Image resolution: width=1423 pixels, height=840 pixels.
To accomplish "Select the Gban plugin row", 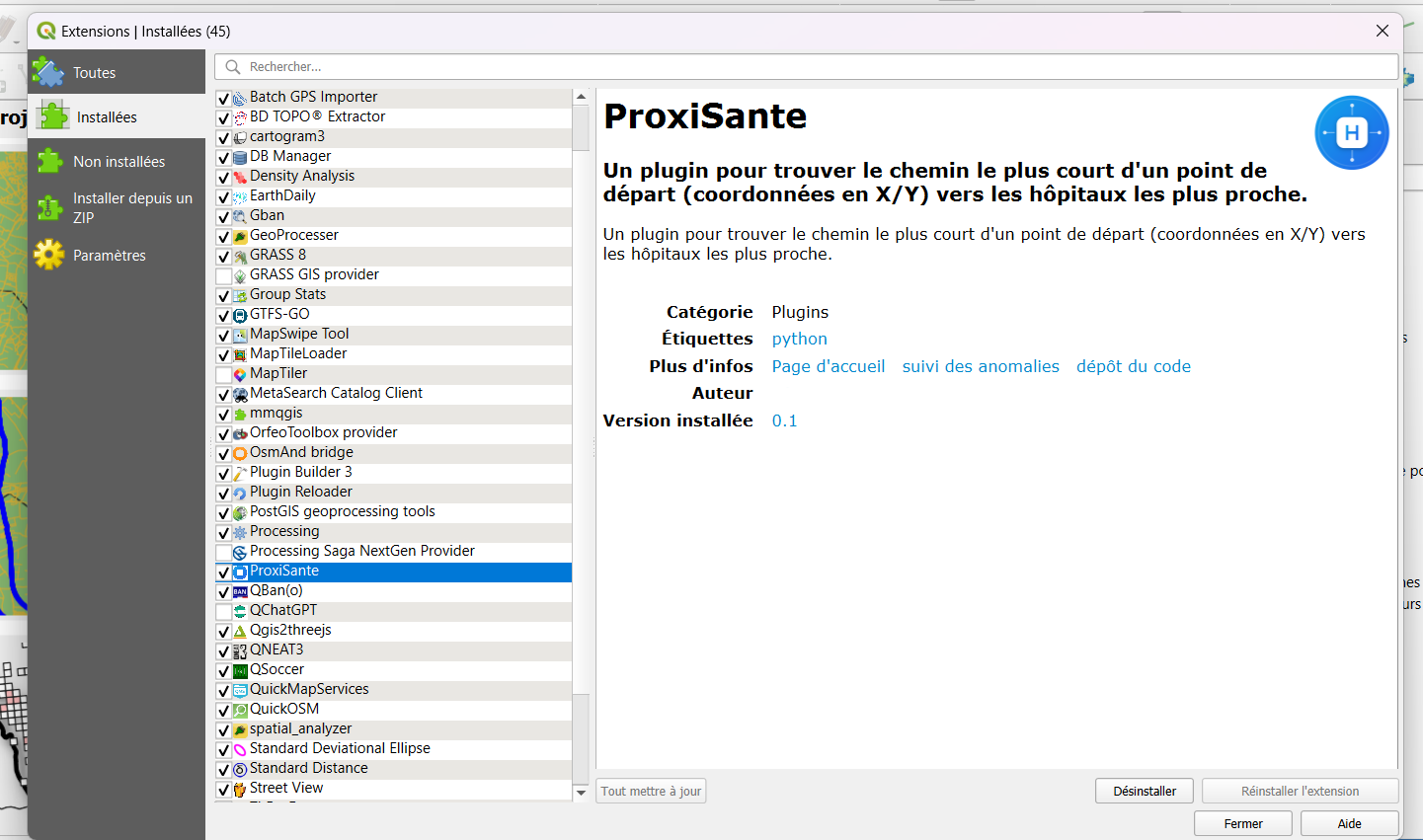I will pyautogui.click(x=393, y=215).
